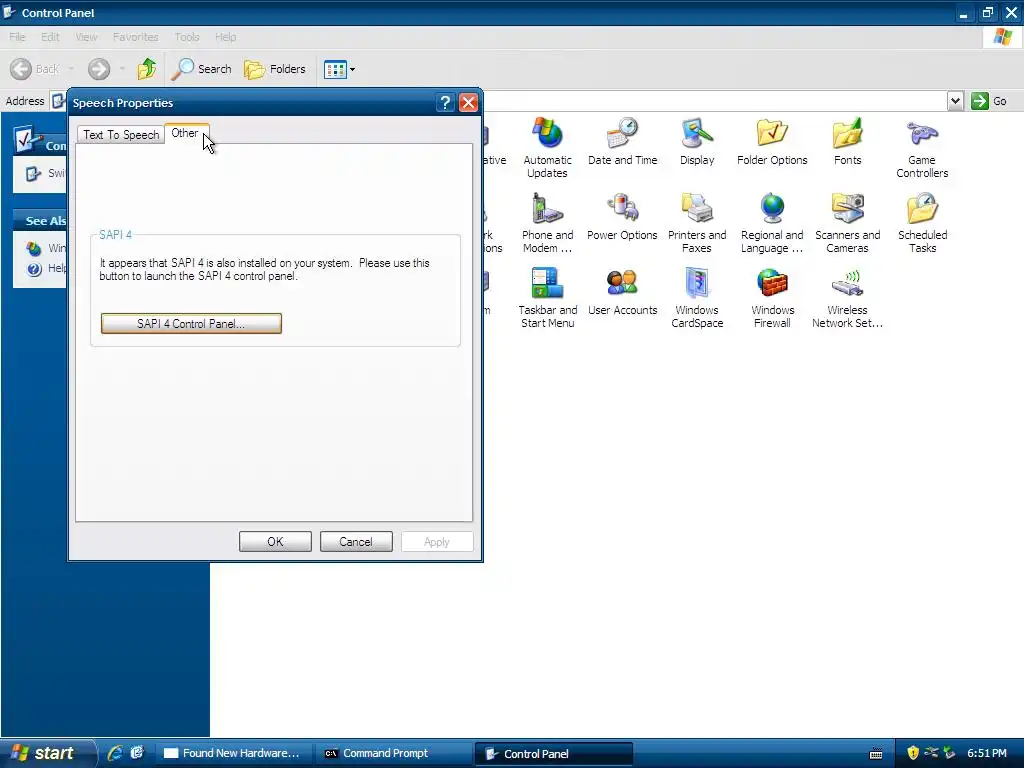Image resolution: width=1024 pixels, height=768 pixels.
Task: Open the Date and Time icon
Action: (x=622, y=142)
